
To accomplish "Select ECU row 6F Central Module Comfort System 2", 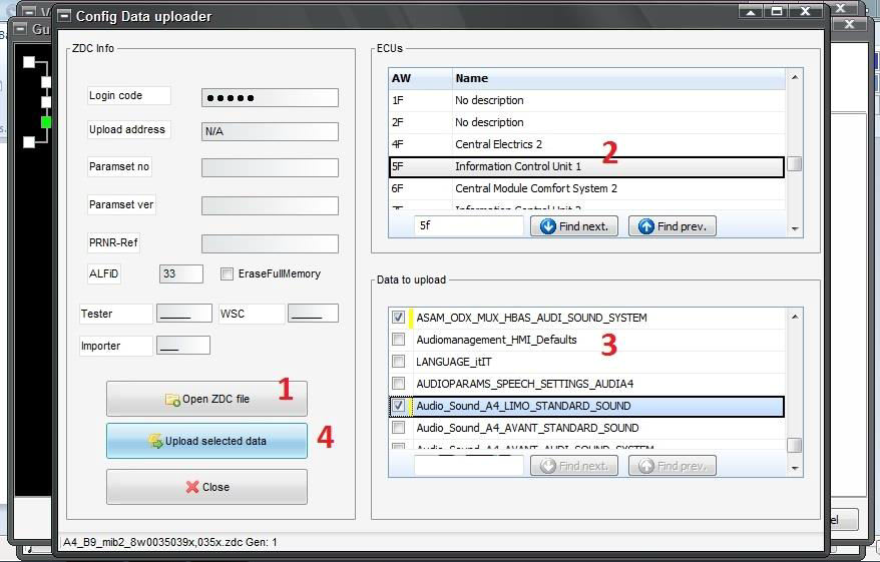I will click(587, 189).
